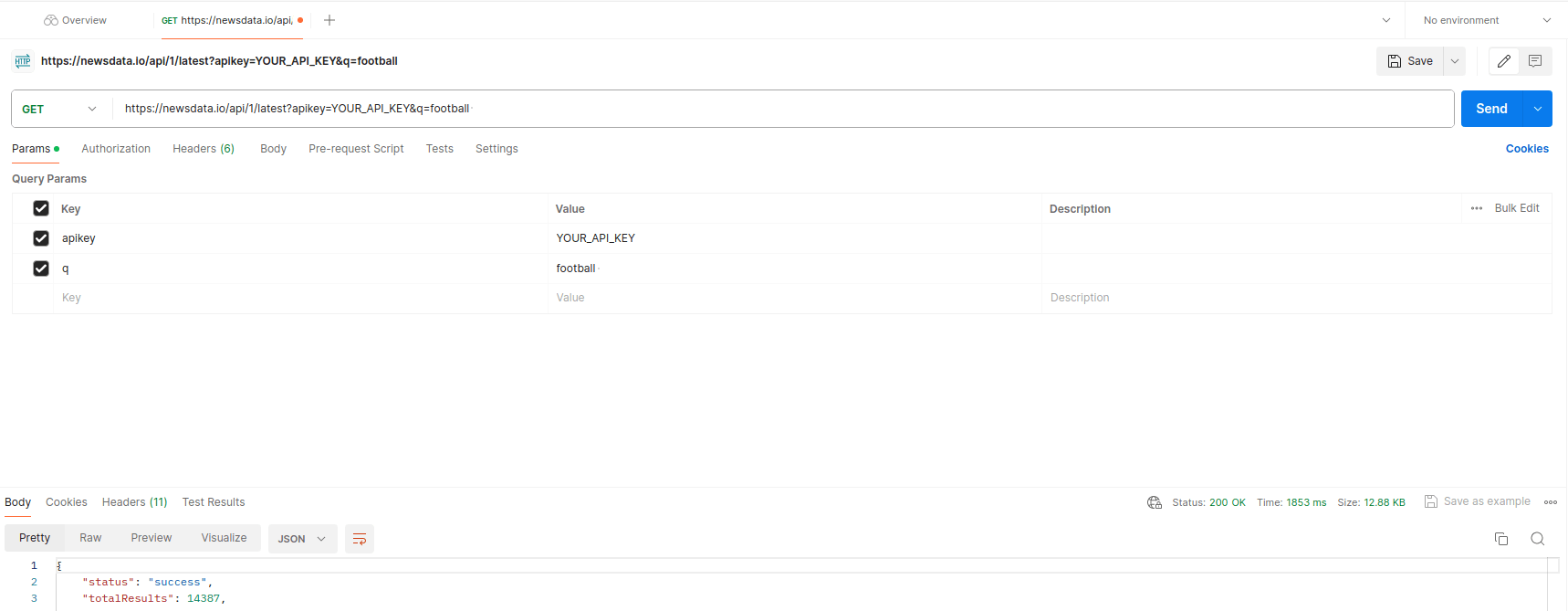Open the Pre-request Script tab

click(x=356, y=149)
